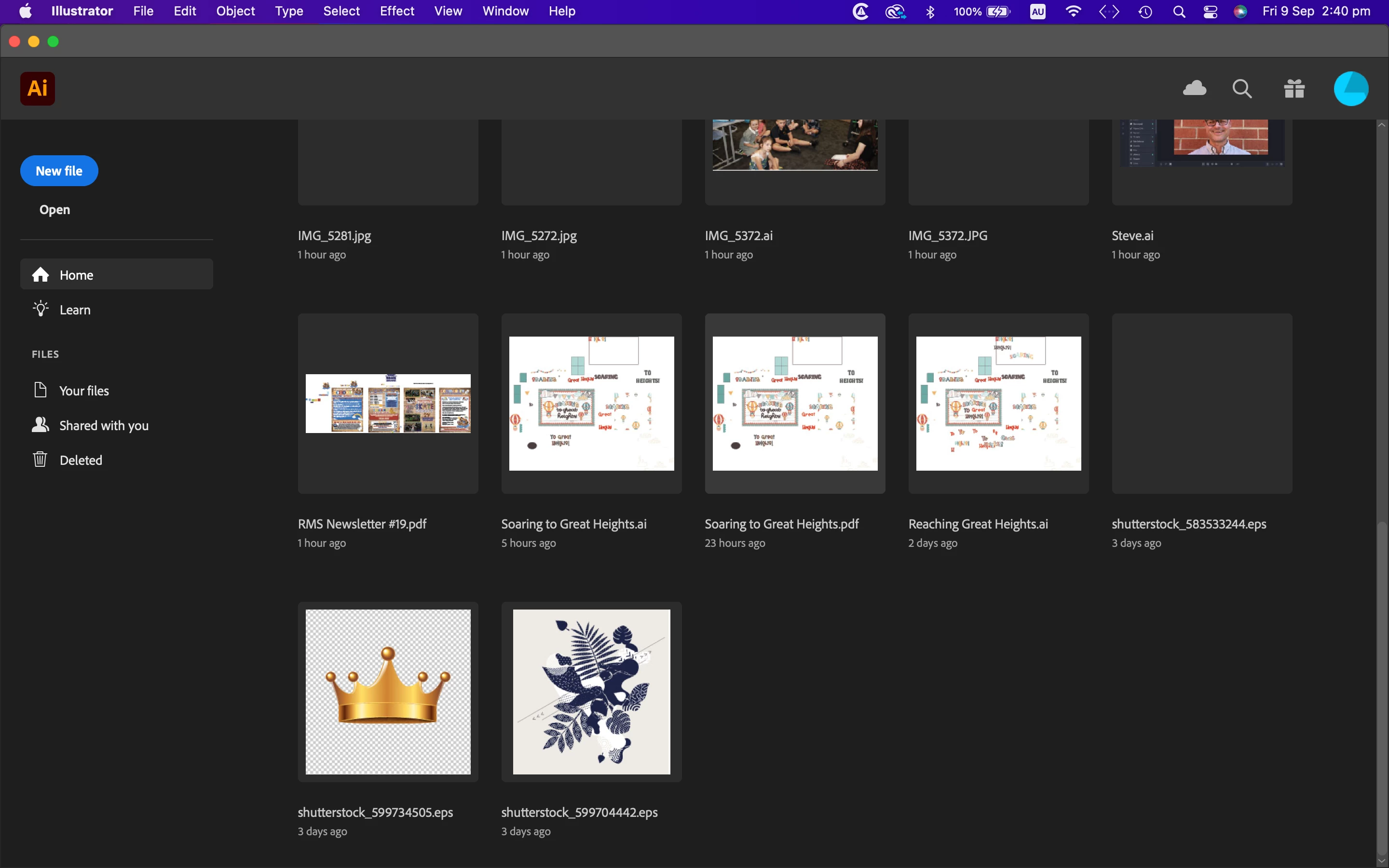Open the Effect menu
Image resolution: width=1389 pixels, height=868 pixels.
[x=396, y=11]
